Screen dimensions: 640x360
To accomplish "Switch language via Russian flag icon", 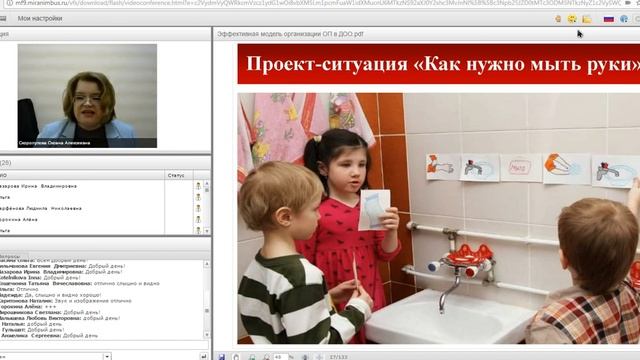I will pyautogui.click(x=609, y=19).
